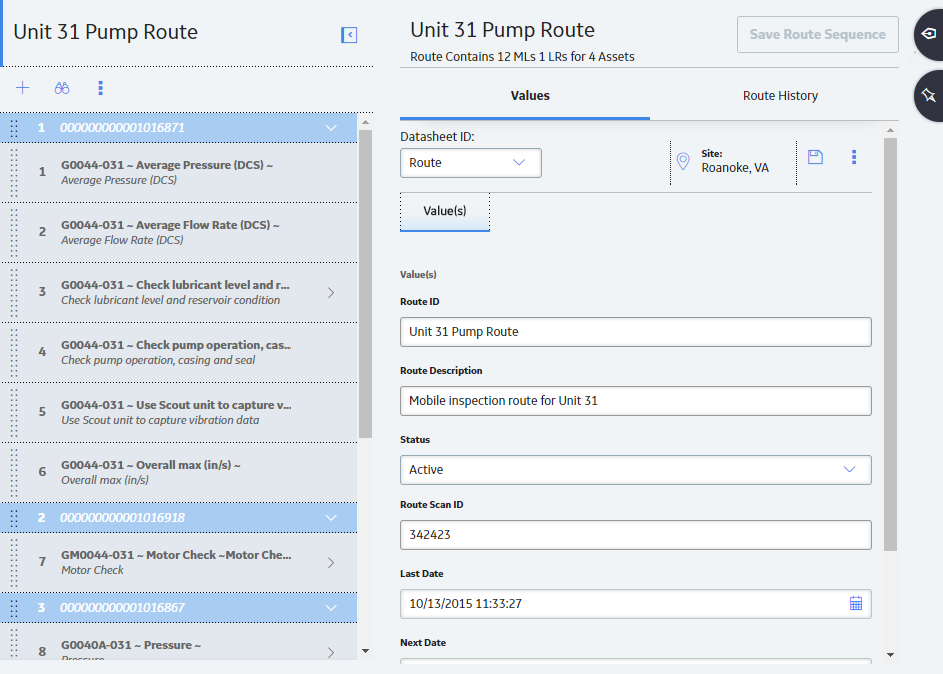The width and height of the screenshot is (943, 674).
Task: Expand G0040A-031 Pressure row arrow
Action: coord(331,652)
